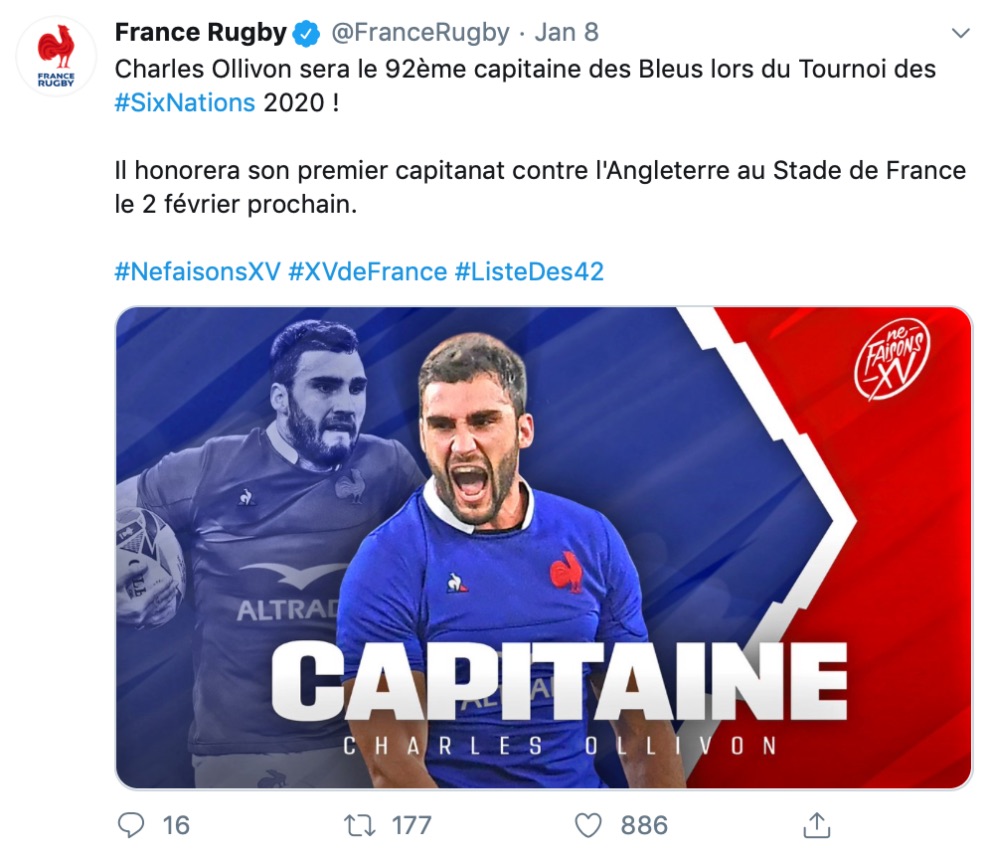Select the #ListeDes42 hashtag
The height and width of the screenshot is (859, 990).
pos(529,271)
